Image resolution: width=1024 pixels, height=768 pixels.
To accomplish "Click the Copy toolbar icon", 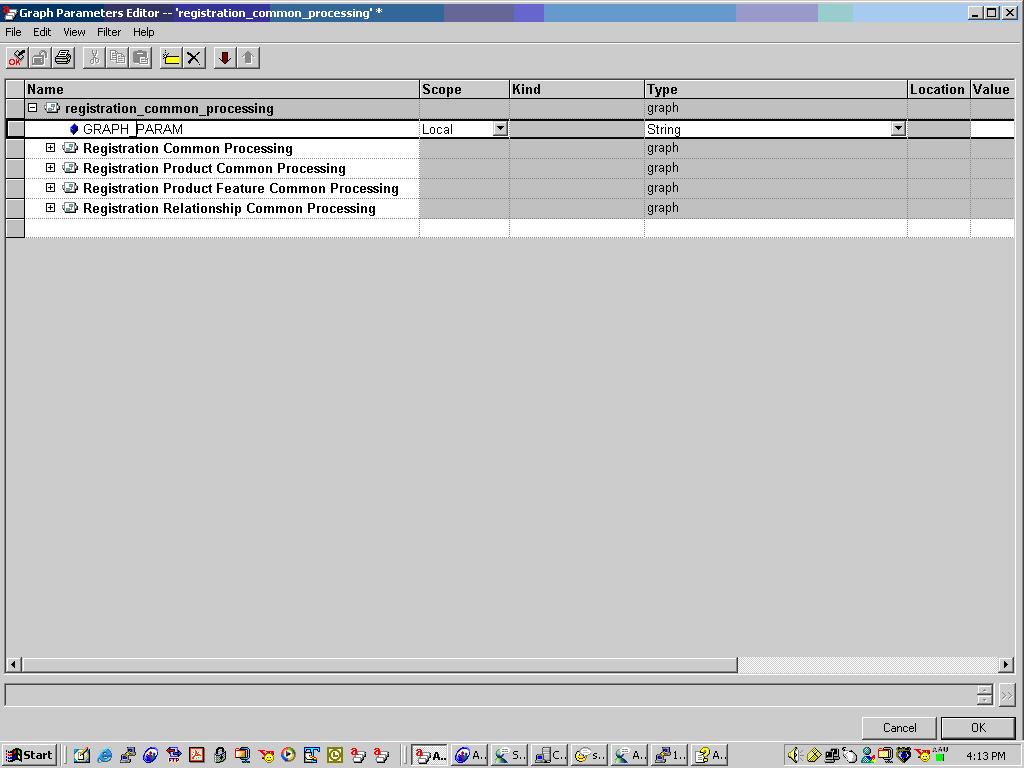I will 116,57.
